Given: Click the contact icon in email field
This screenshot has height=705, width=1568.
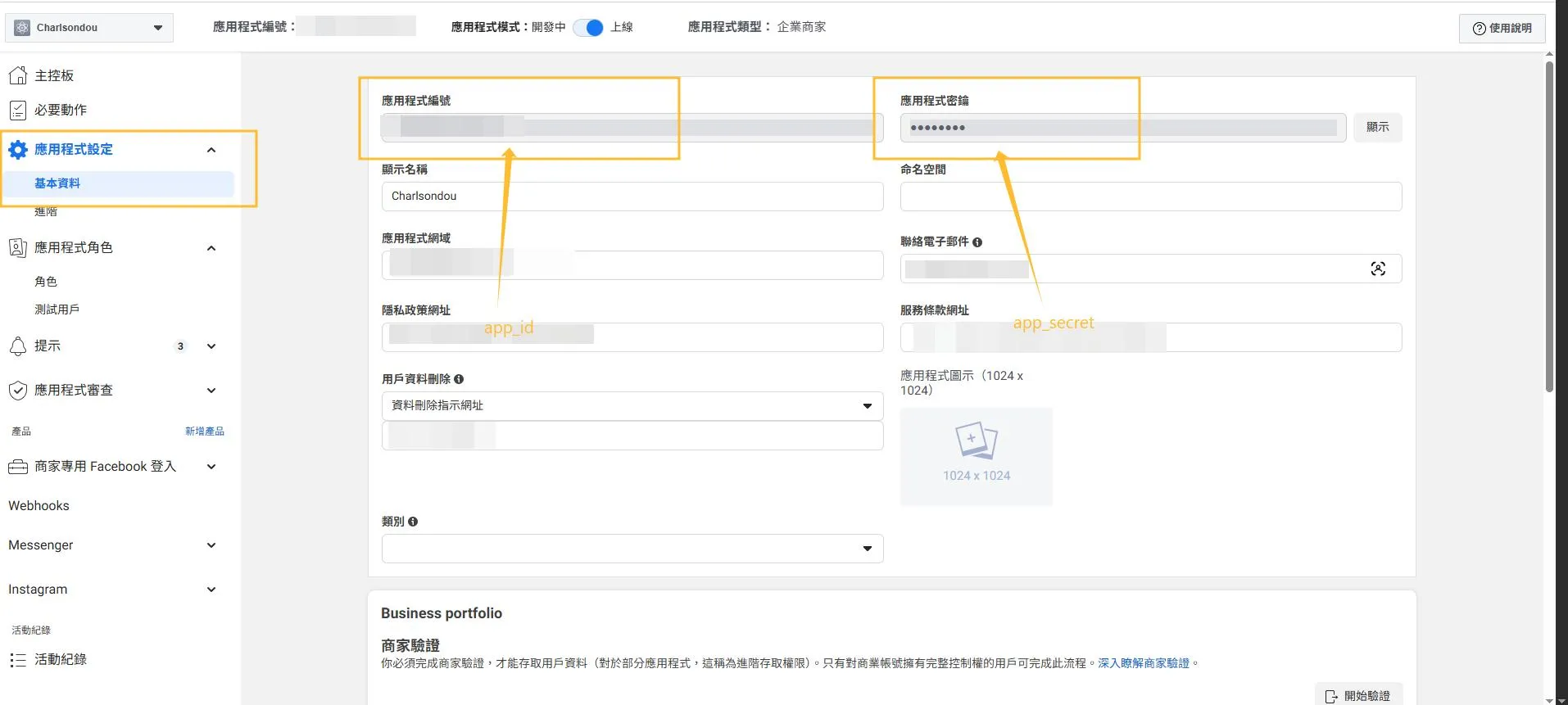Looking at the screenshot, I should tap(1378, 269).
